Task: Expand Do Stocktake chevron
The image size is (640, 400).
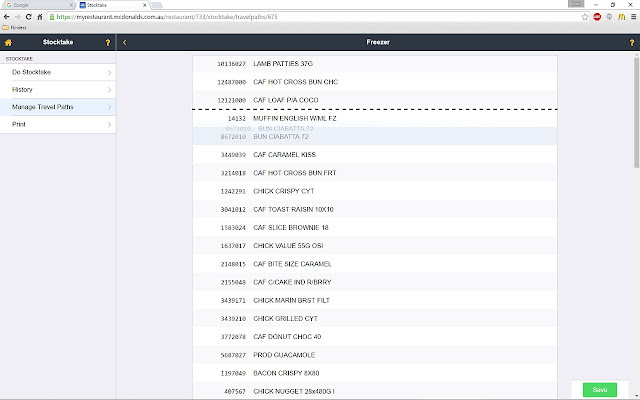Action: (x=109, y=72)
